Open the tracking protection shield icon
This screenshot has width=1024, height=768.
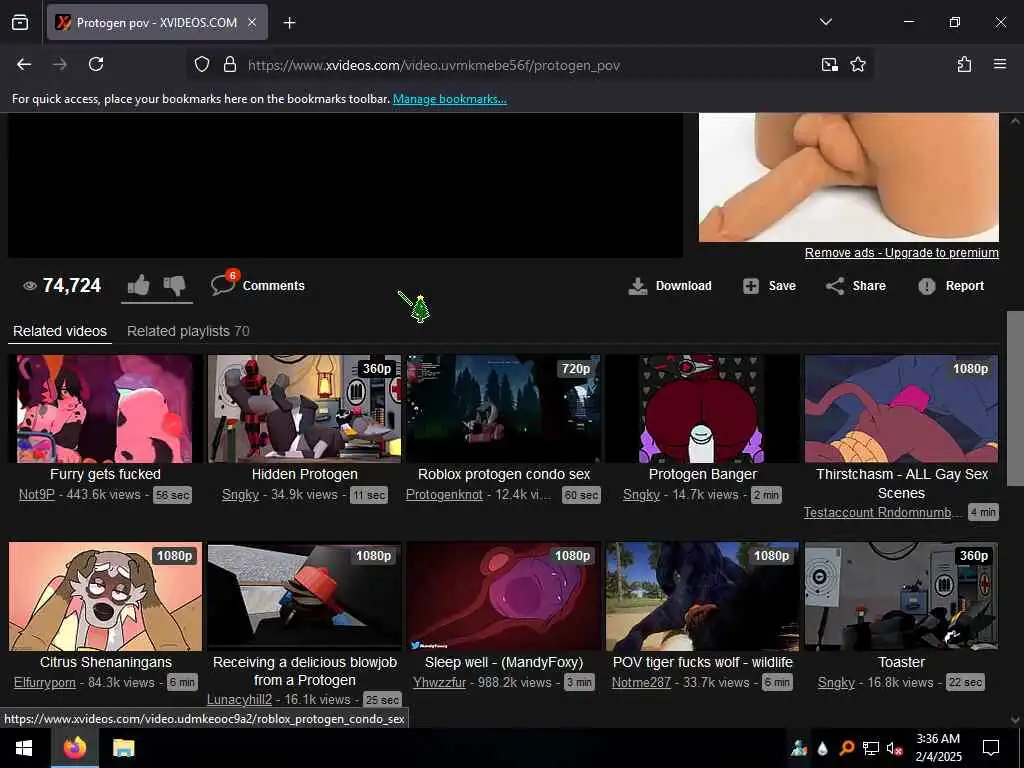(x=202, y=64)
